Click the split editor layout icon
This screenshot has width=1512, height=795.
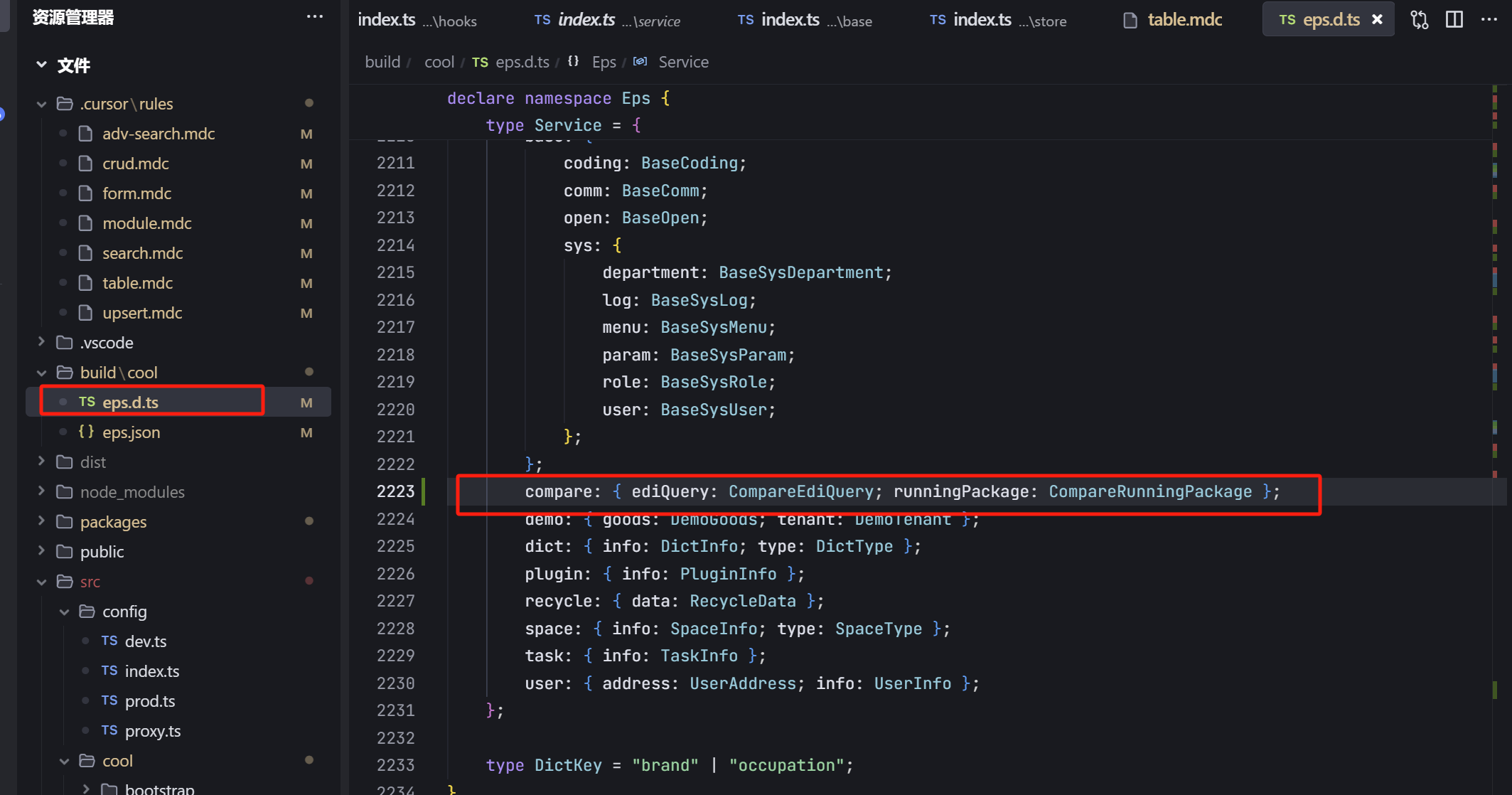1454,20
